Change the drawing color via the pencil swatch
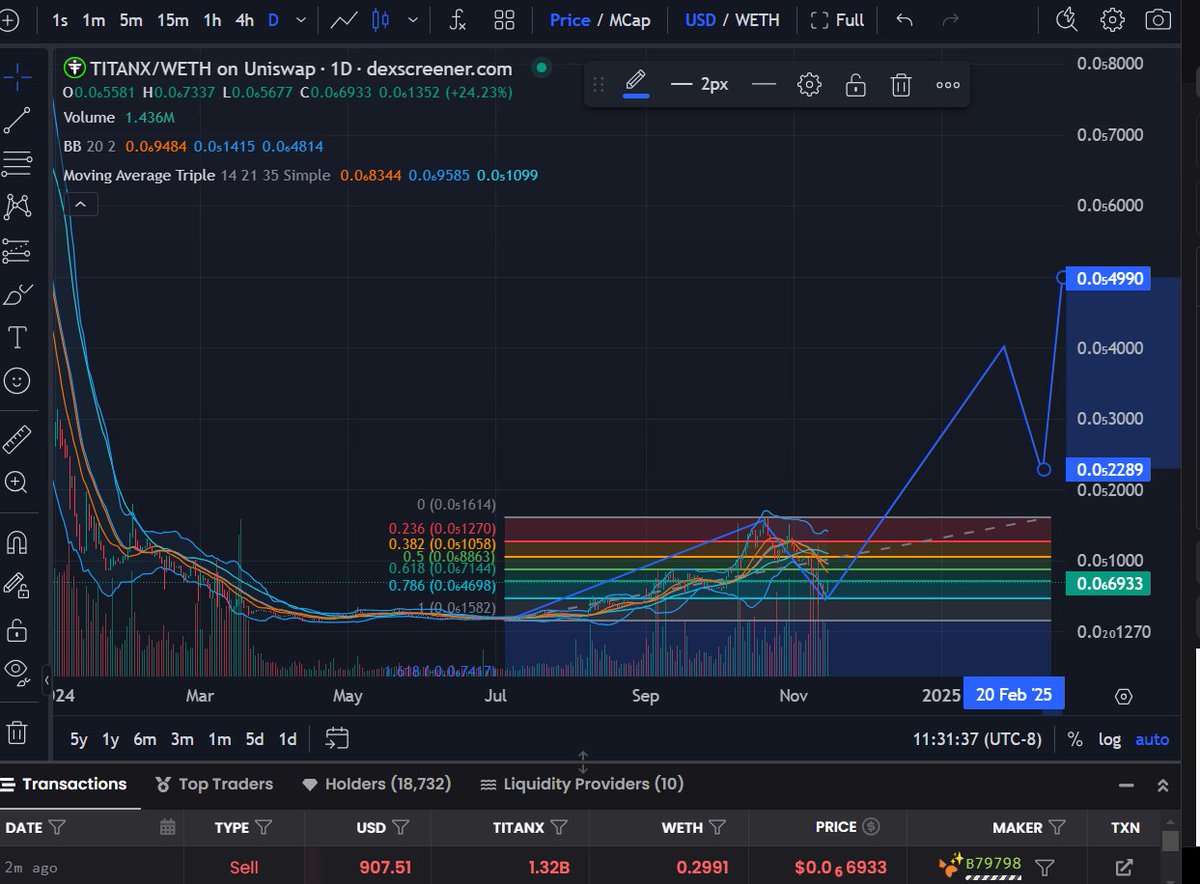The height and width of the screenshot is (884, 1200). click(637, 84)
